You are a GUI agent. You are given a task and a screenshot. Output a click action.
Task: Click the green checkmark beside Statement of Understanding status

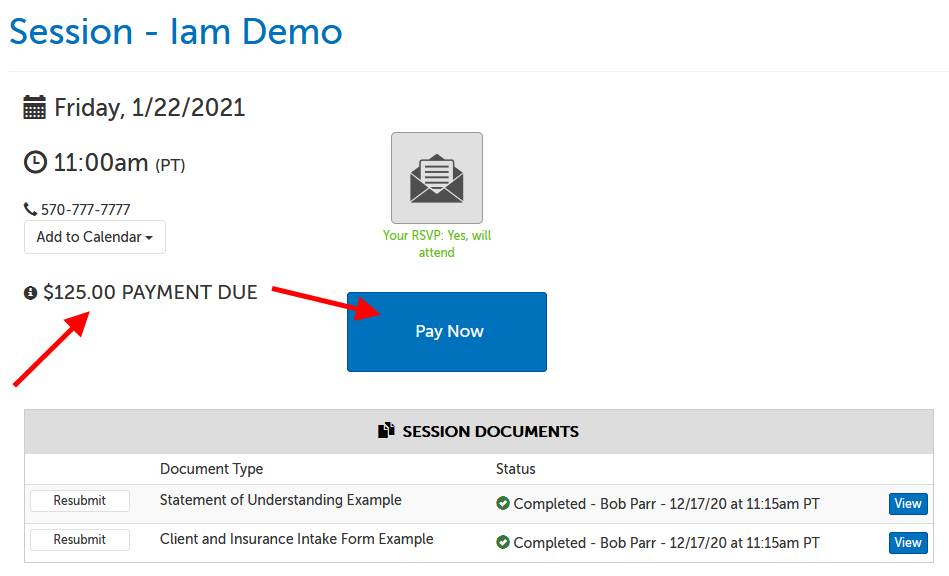[x=503, y=504]
